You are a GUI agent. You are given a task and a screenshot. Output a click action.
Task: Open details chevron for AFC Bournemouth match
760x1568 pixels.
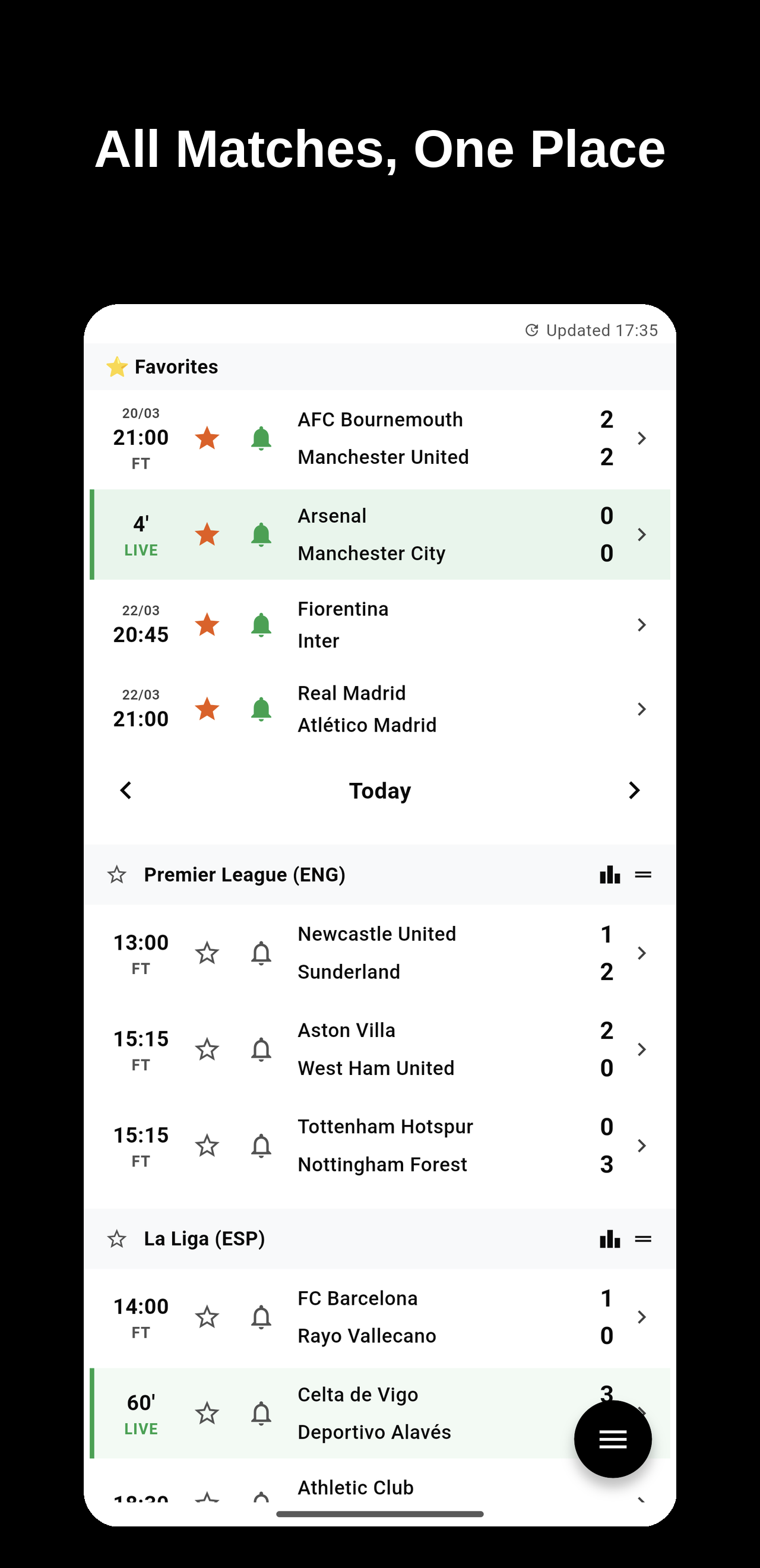[641, 438]
